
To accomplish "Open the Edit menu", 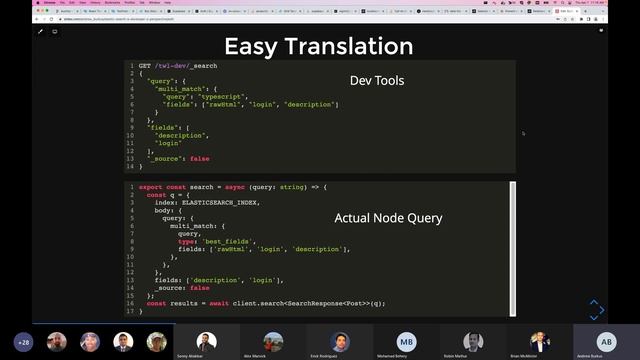I will (72, 2).
